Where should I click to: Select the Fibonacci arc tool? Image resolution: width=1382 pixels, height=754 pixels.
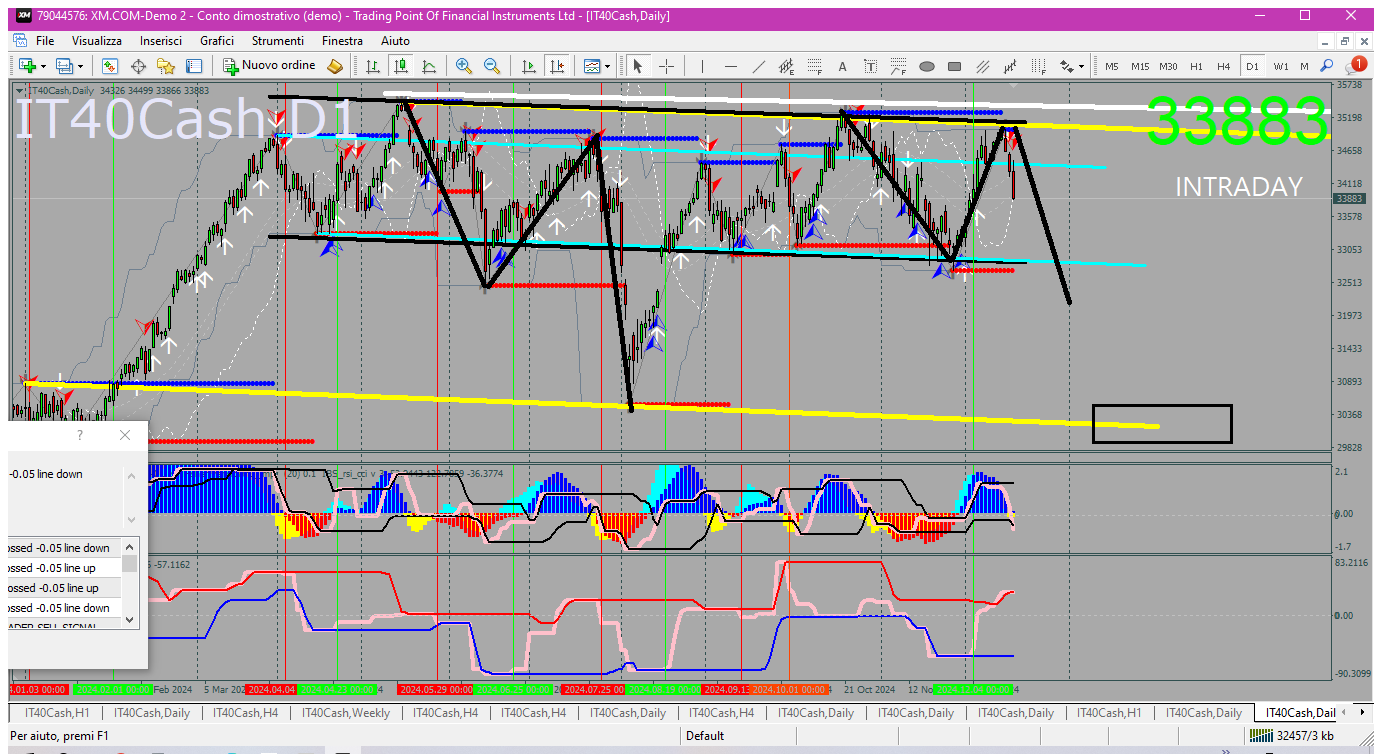point(898,66)
